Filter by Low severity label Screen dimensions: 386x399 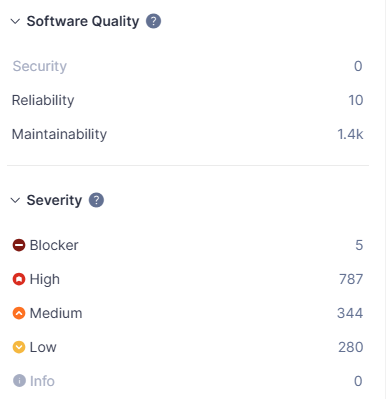click(43, 347)
